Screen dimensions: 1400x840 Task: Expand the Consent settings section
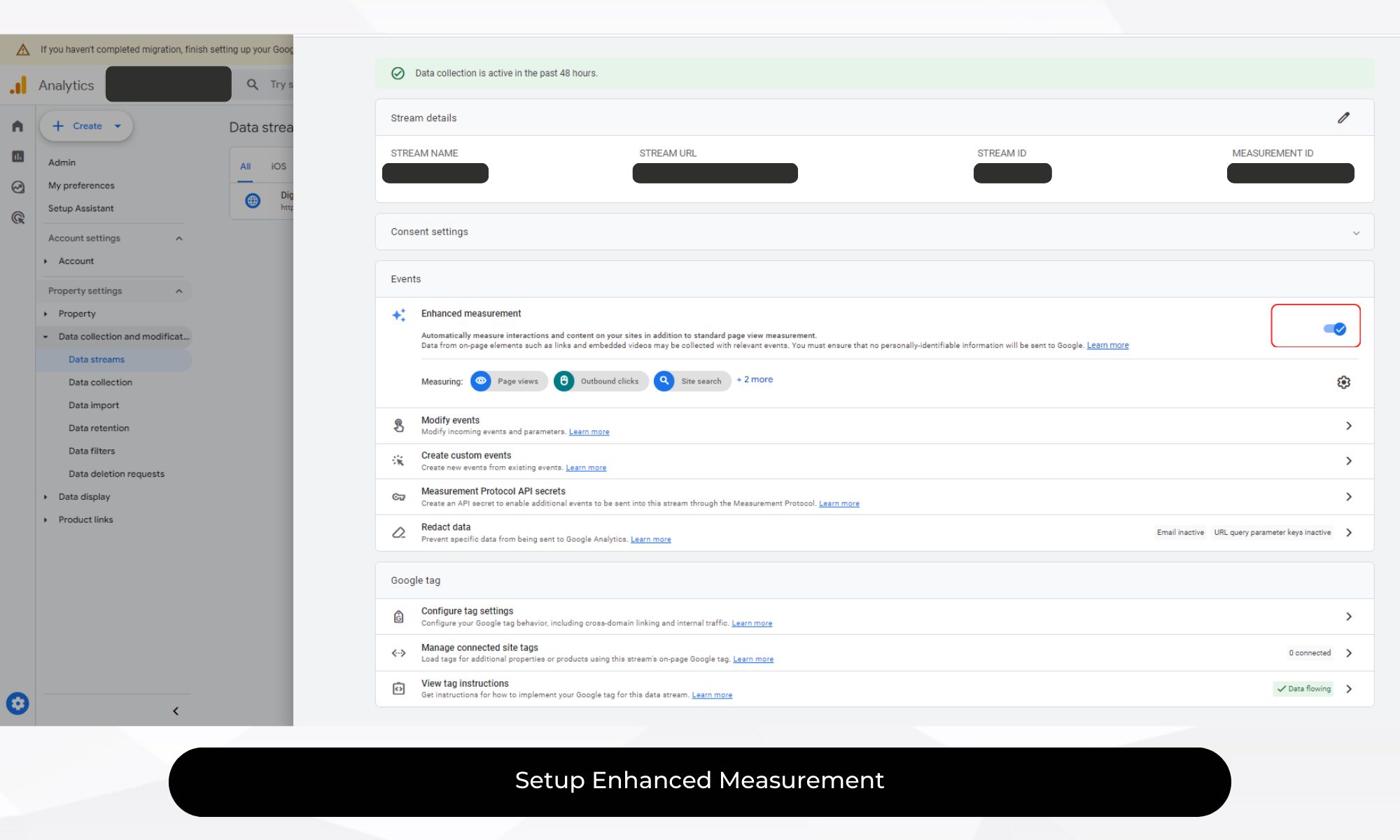point(1356,232)
